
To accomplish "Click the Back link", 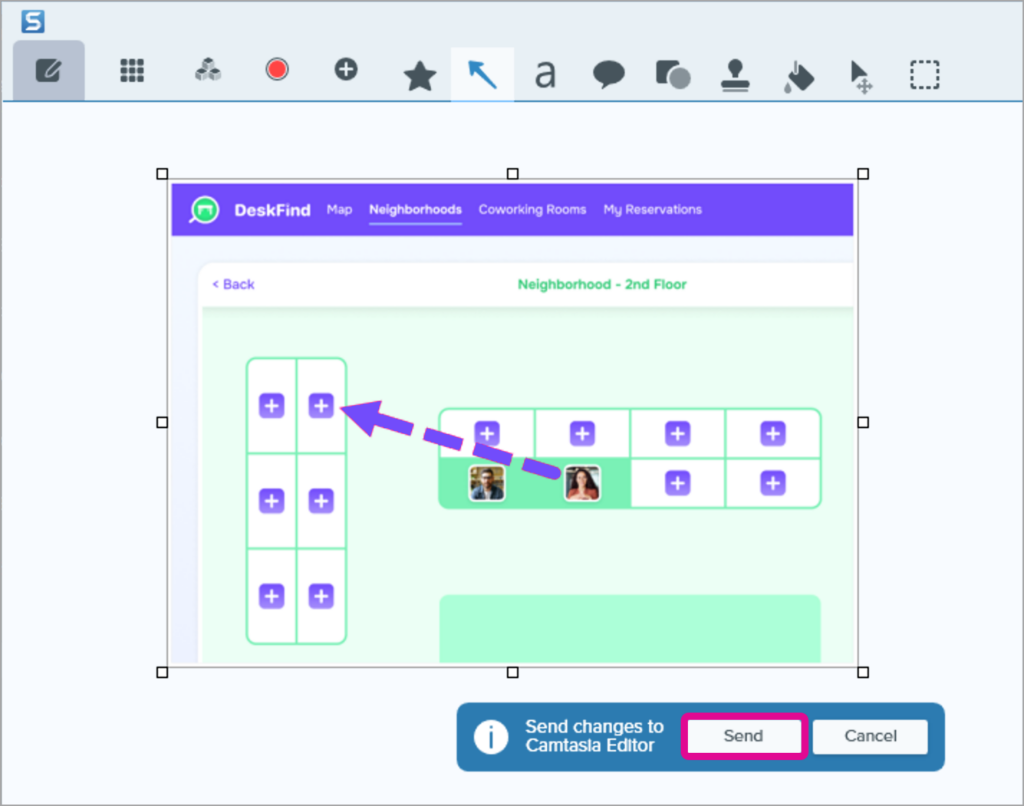I will click(x=233, y=285).
